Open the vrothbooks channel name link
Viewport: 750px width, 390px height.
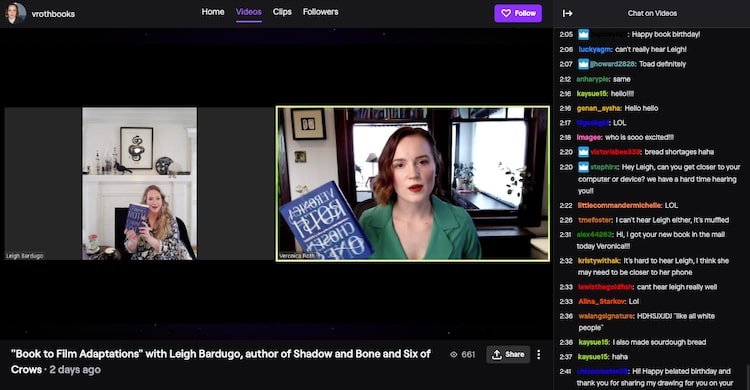pyautogui.click(x=53, y=14)
